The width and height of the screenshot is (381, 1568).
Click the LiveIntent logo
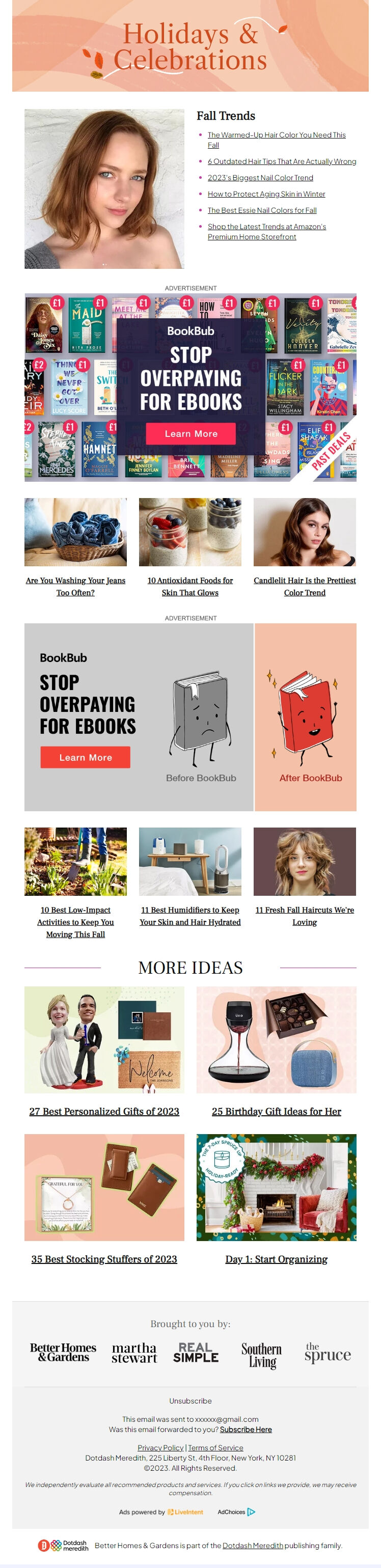click(185, 1512)
